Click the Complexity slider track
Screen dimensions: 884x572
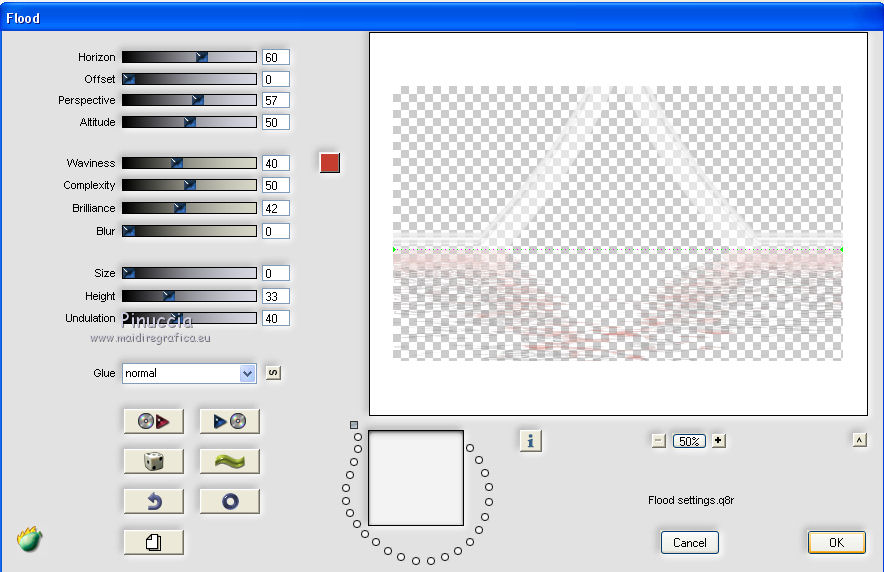pos(189,185)
